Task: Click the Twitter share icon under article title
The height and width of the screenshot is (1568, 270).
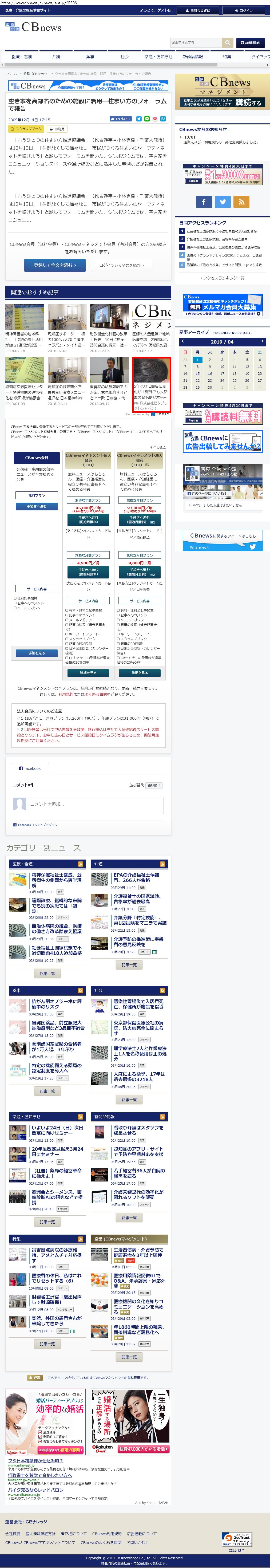Action: pos(139,119)
